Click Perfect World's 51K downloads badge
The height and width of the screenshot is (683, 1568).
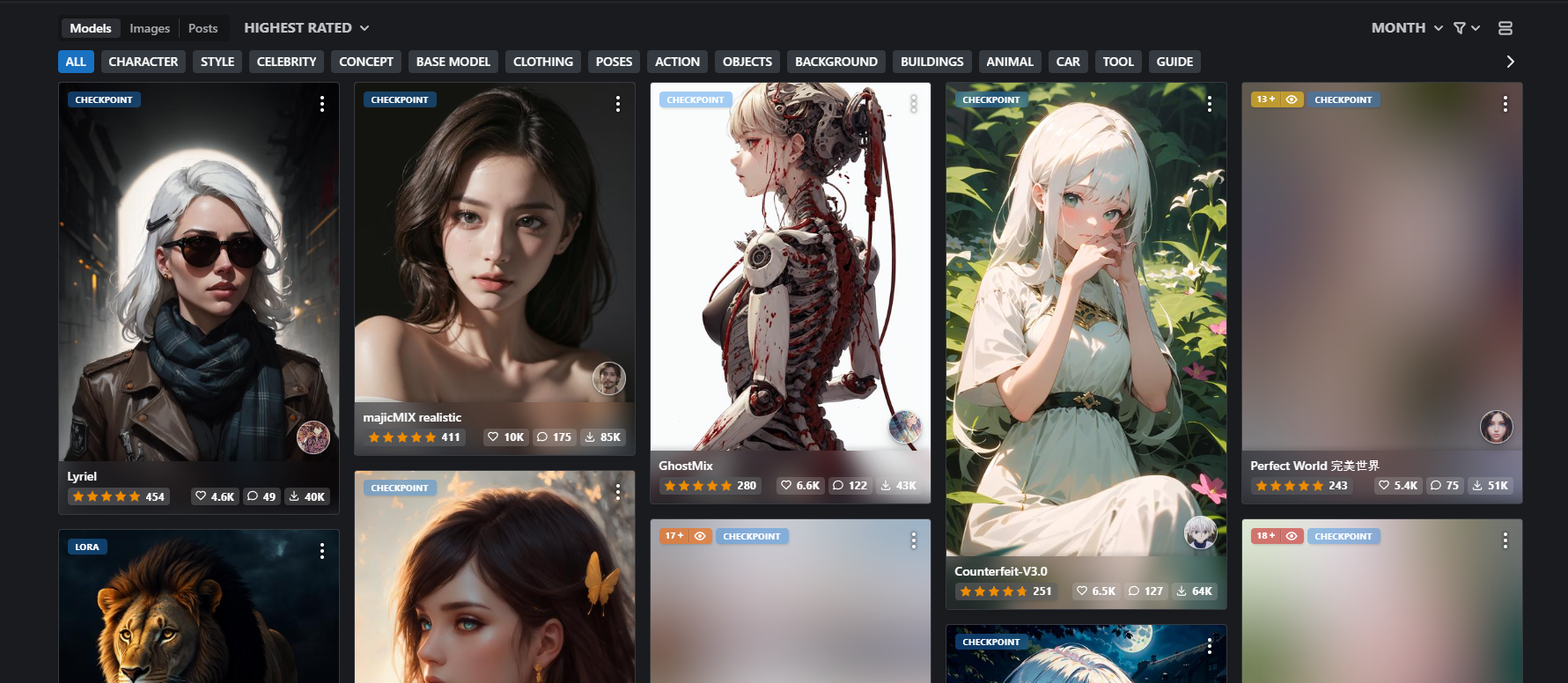pos(1491,485)
